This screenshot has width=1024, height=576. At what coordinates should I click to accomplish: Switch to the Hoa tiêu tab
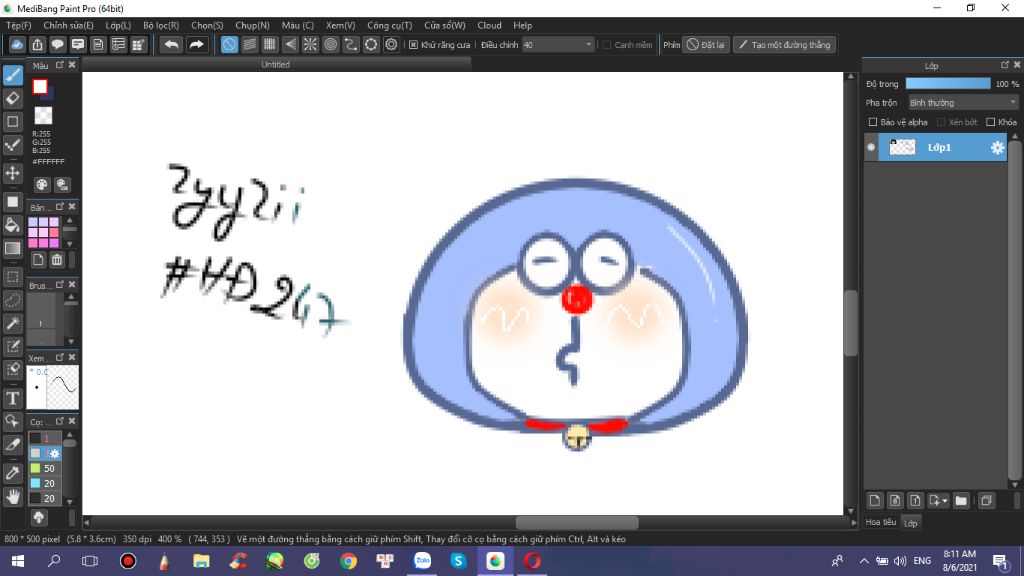(880, 522)
